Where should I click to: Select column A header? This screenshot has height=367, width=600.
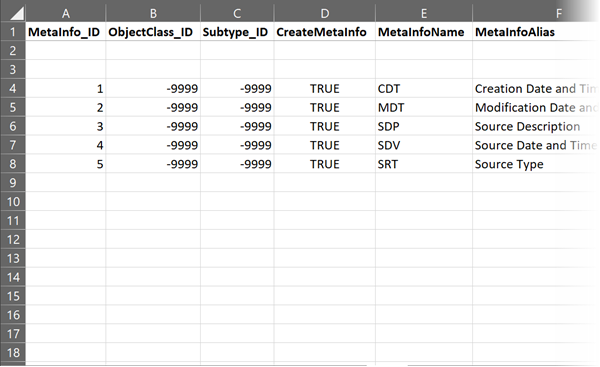pos(66,13)
